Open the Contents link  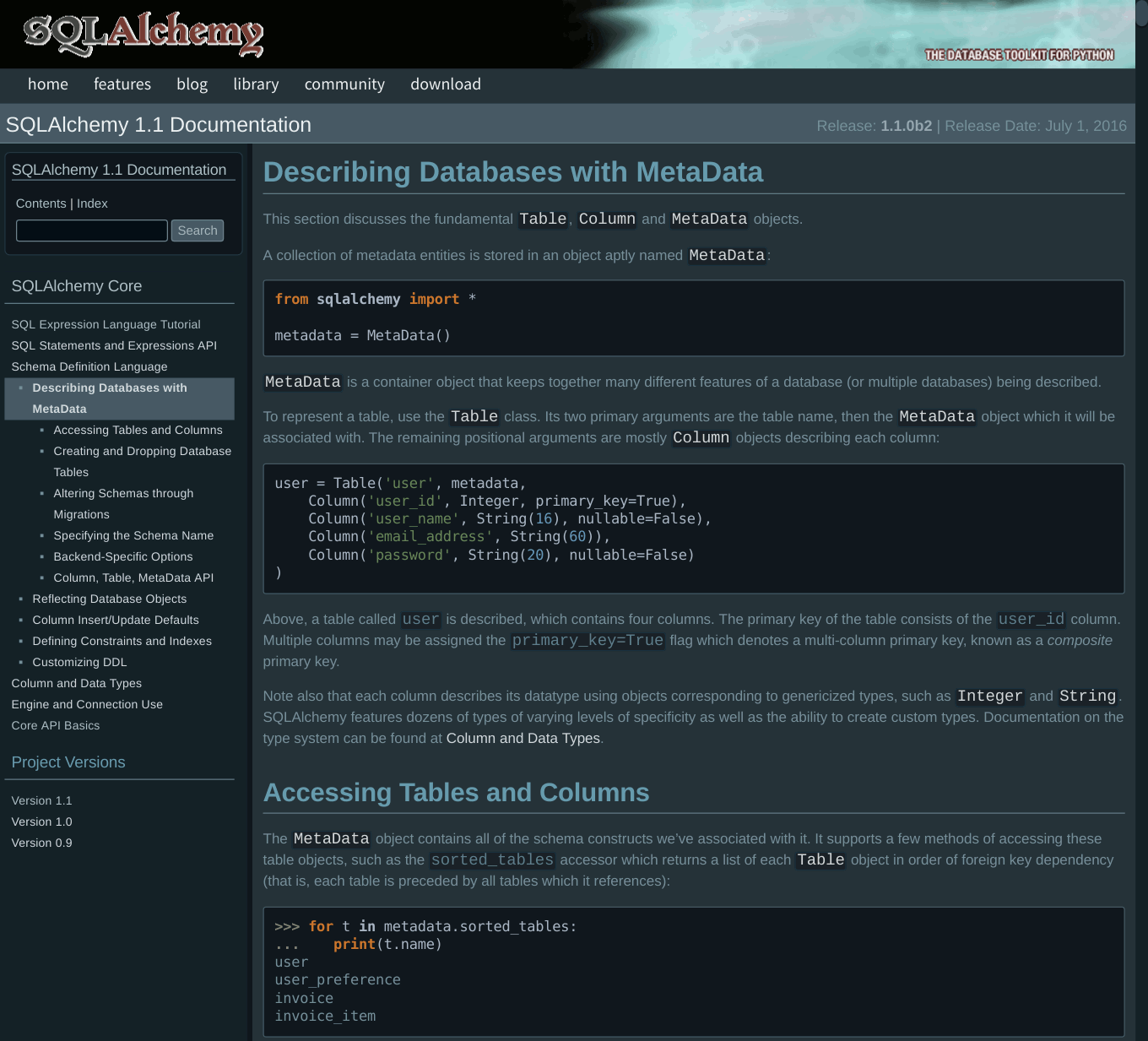coord(41,203)
